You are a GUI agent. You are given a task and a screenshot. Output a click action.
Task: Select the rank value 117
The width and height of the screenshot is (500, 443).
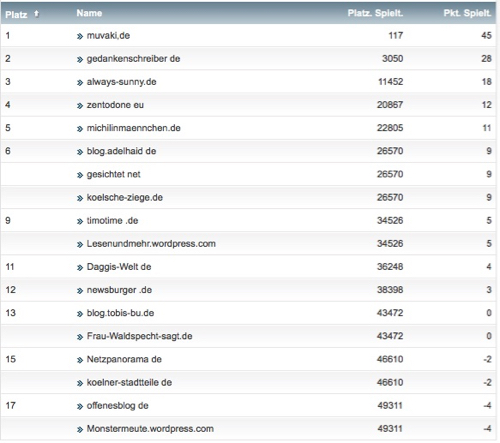click(396, 36)
